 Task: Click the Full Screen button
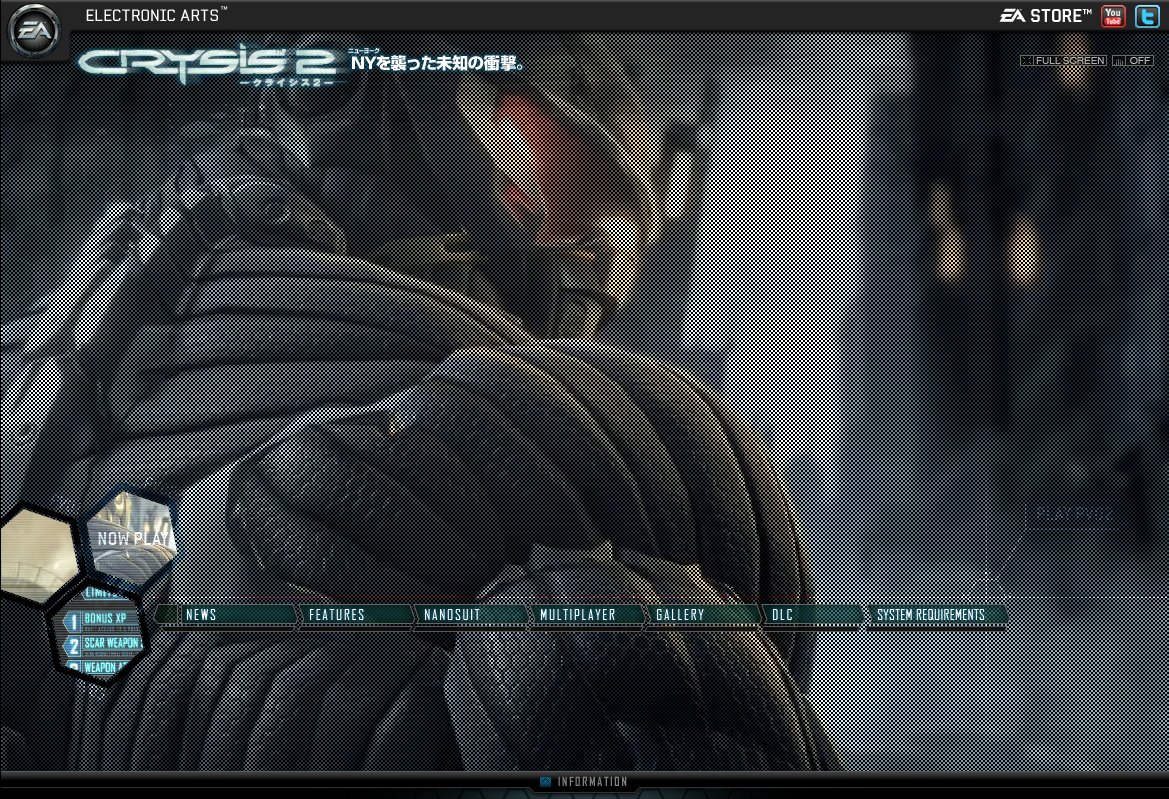click(1064, 60)
